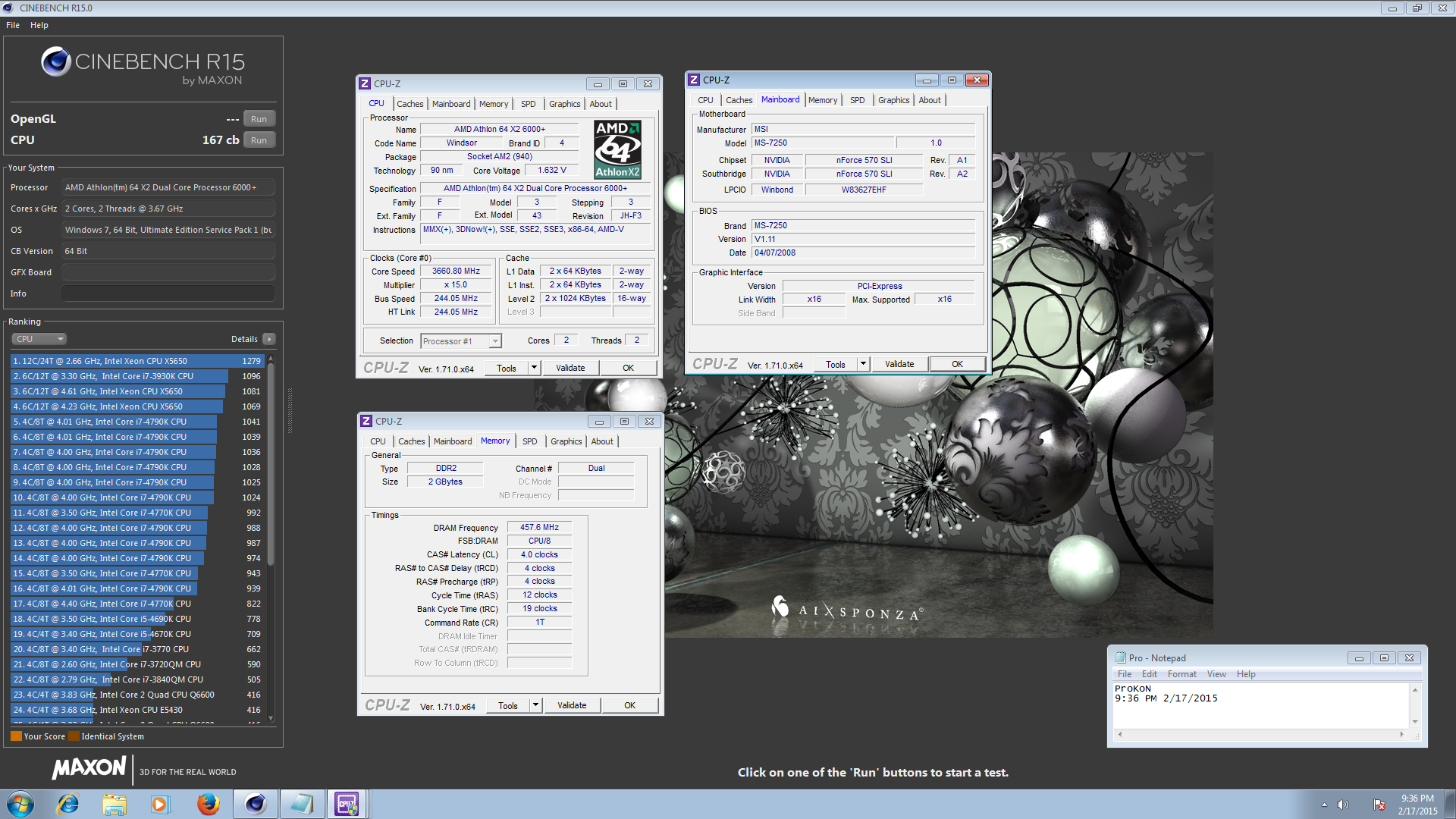The width and height of the screenshot is (1456, 819).
Task: Open Internet Explorer from taskbar
Action: pos(68,804)
